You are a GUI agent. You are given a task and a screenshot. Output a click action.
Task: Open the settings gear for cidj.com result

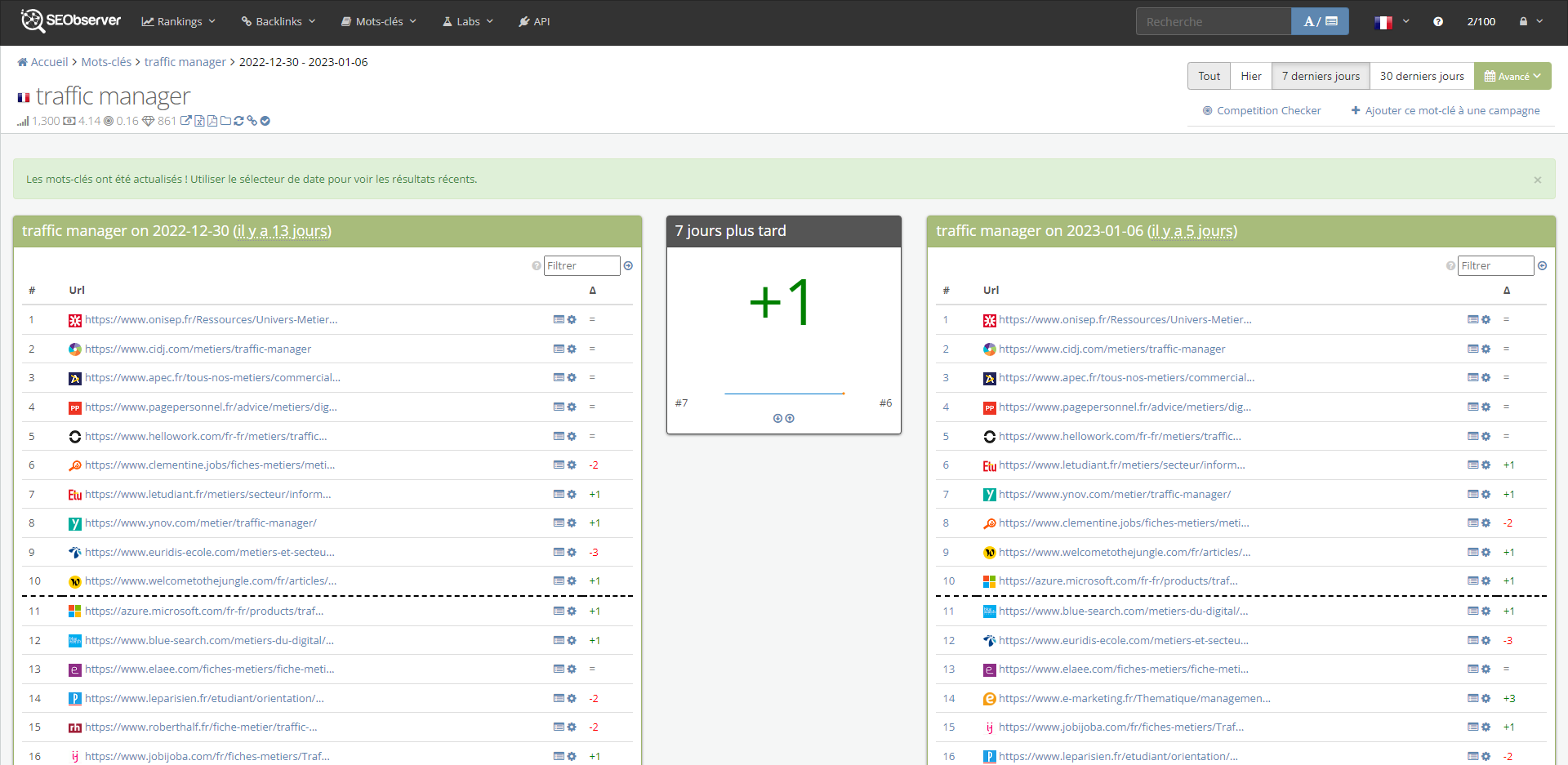click(x=572, y=349)
